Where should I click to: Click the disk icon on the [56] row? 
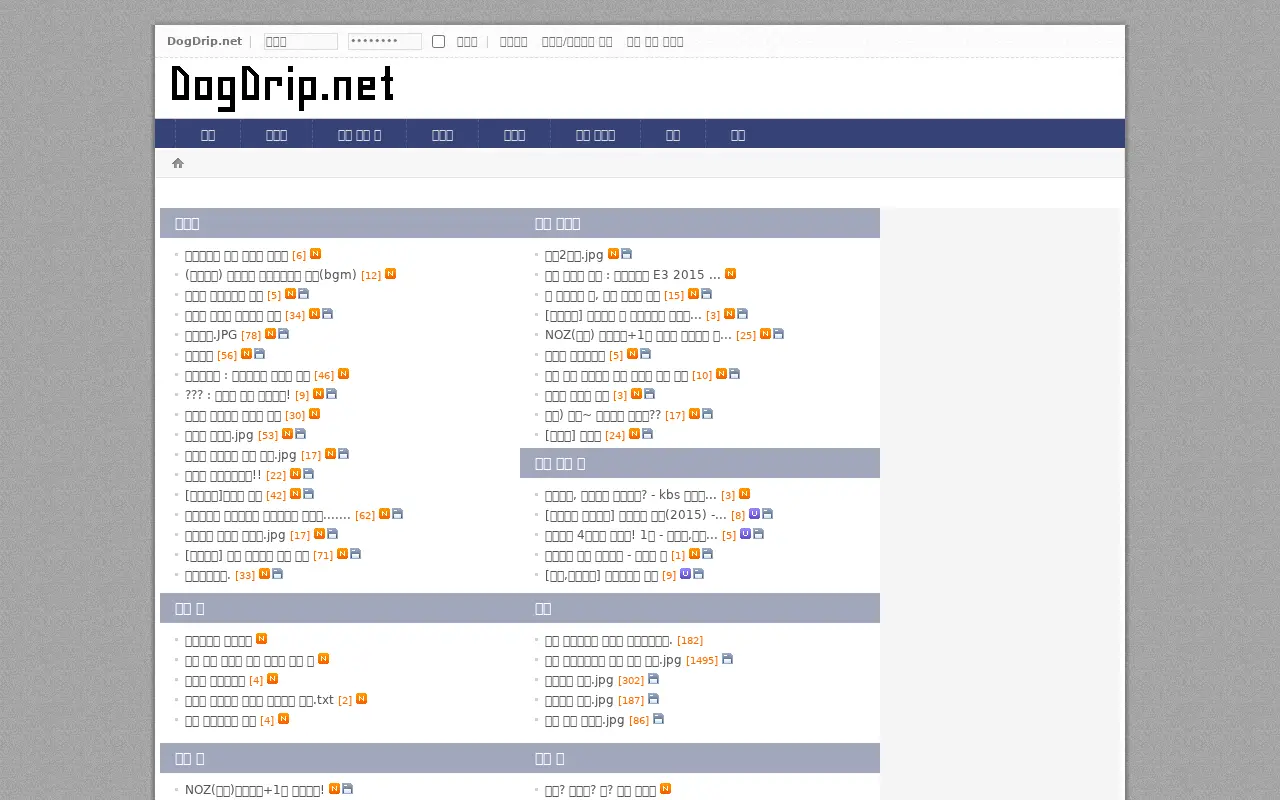coord(259,354)
